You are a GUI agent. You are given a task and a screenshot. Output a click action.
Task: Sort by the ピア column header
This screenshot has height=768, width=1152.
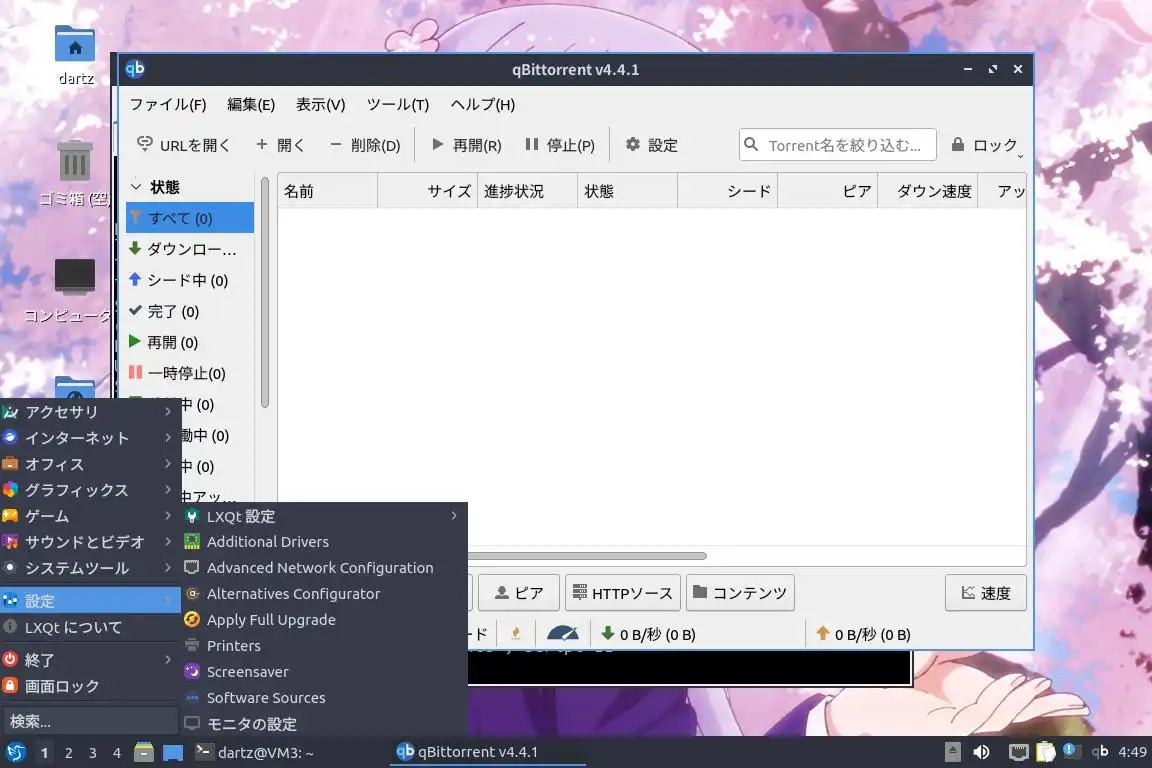coord(827,191)
